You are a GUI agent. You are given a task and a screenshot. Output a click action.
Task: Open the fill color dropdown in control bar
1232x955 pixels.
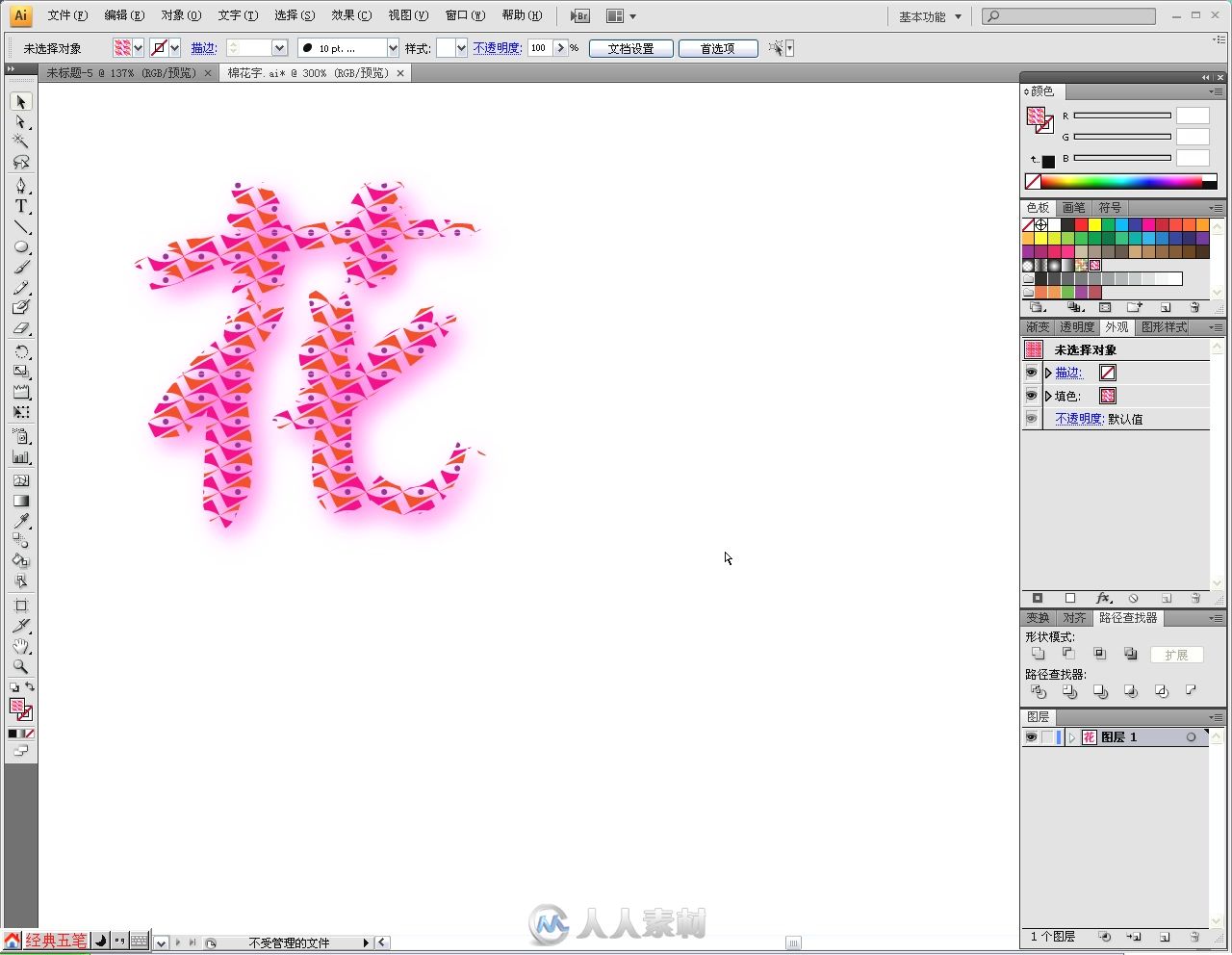tap(139, 48)
